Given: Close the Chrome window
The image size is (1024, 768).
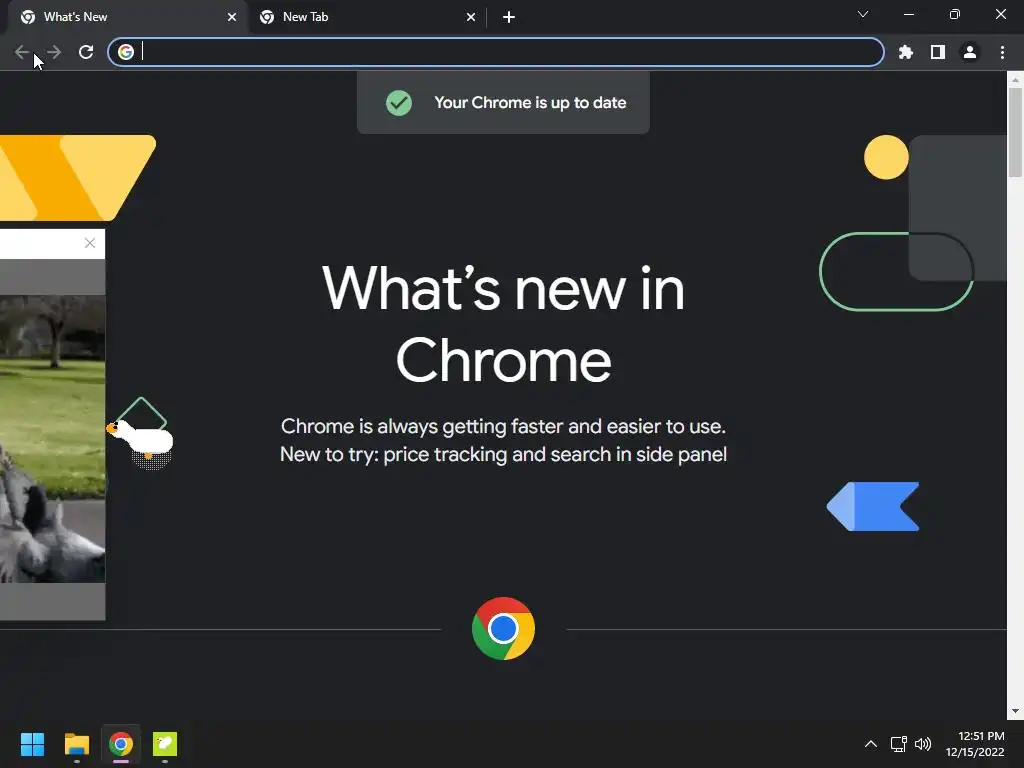Looking at the screenshot, I should (x=1000, y=14).
